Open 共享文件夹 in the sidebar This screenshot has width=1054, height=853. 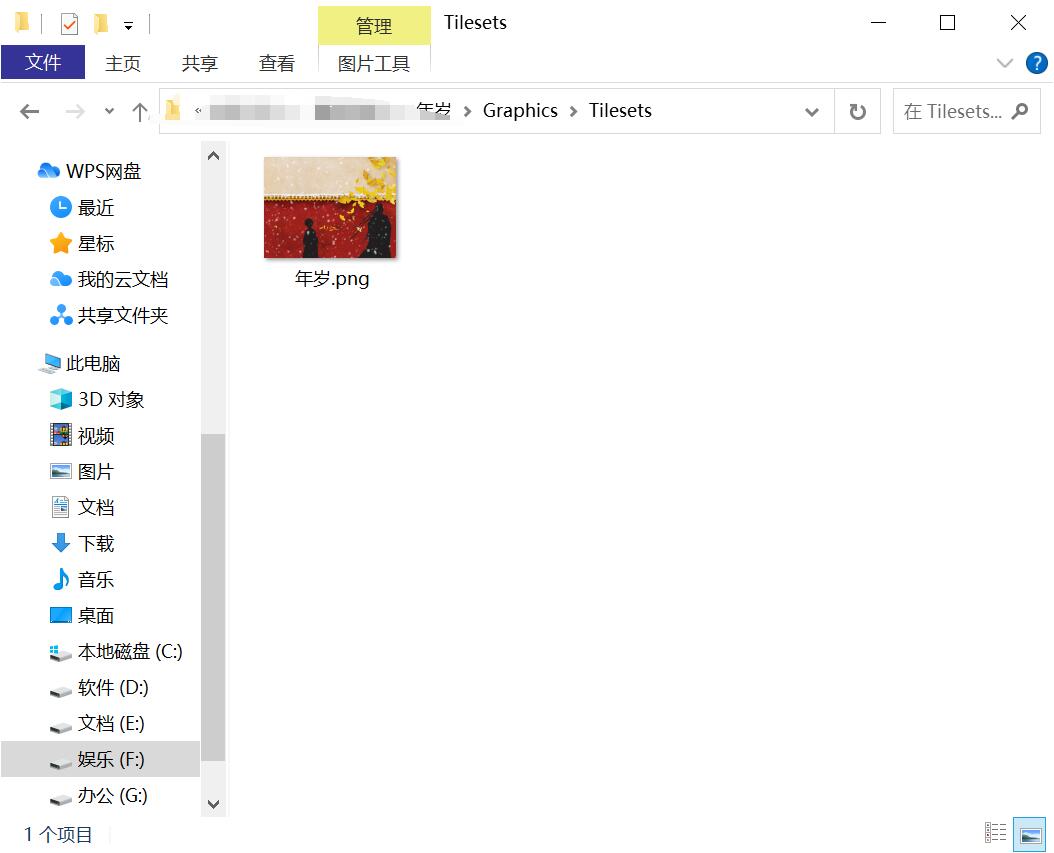pos(109,315)
